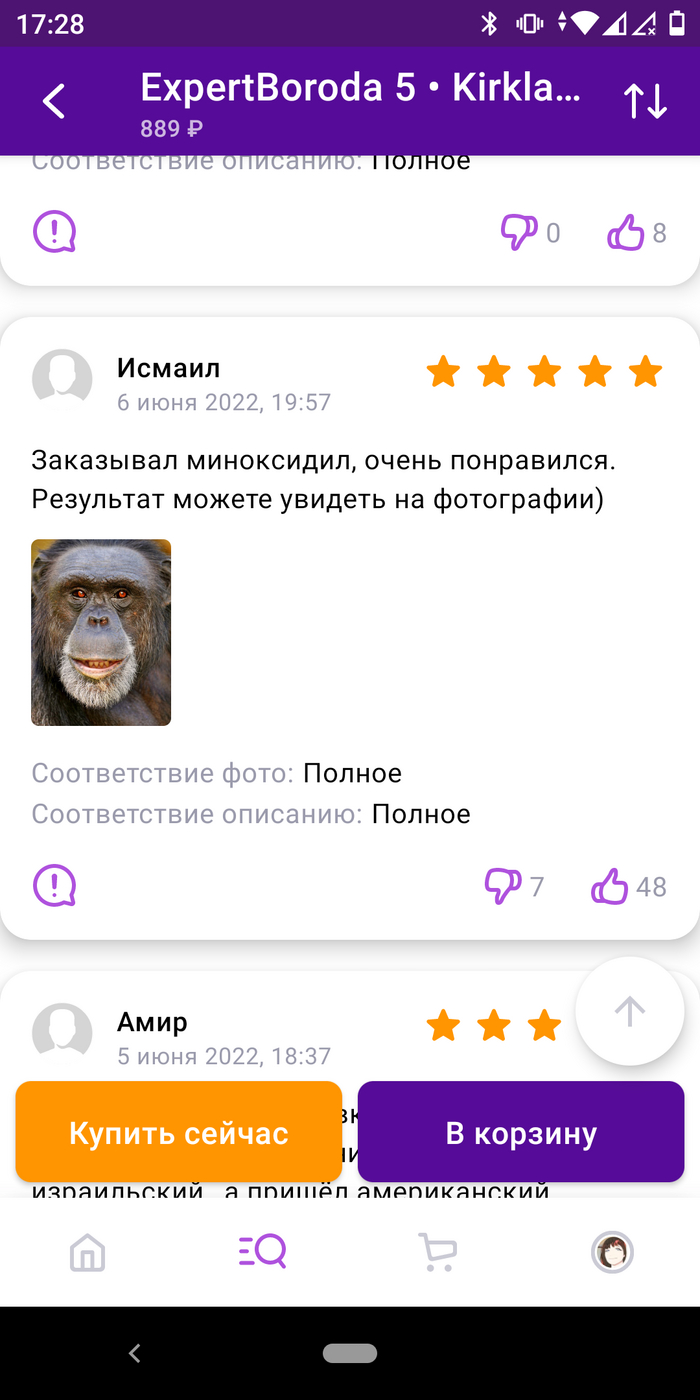
Task: Report Исмаил's review with exclamation icon
Action: click(54, 885)
